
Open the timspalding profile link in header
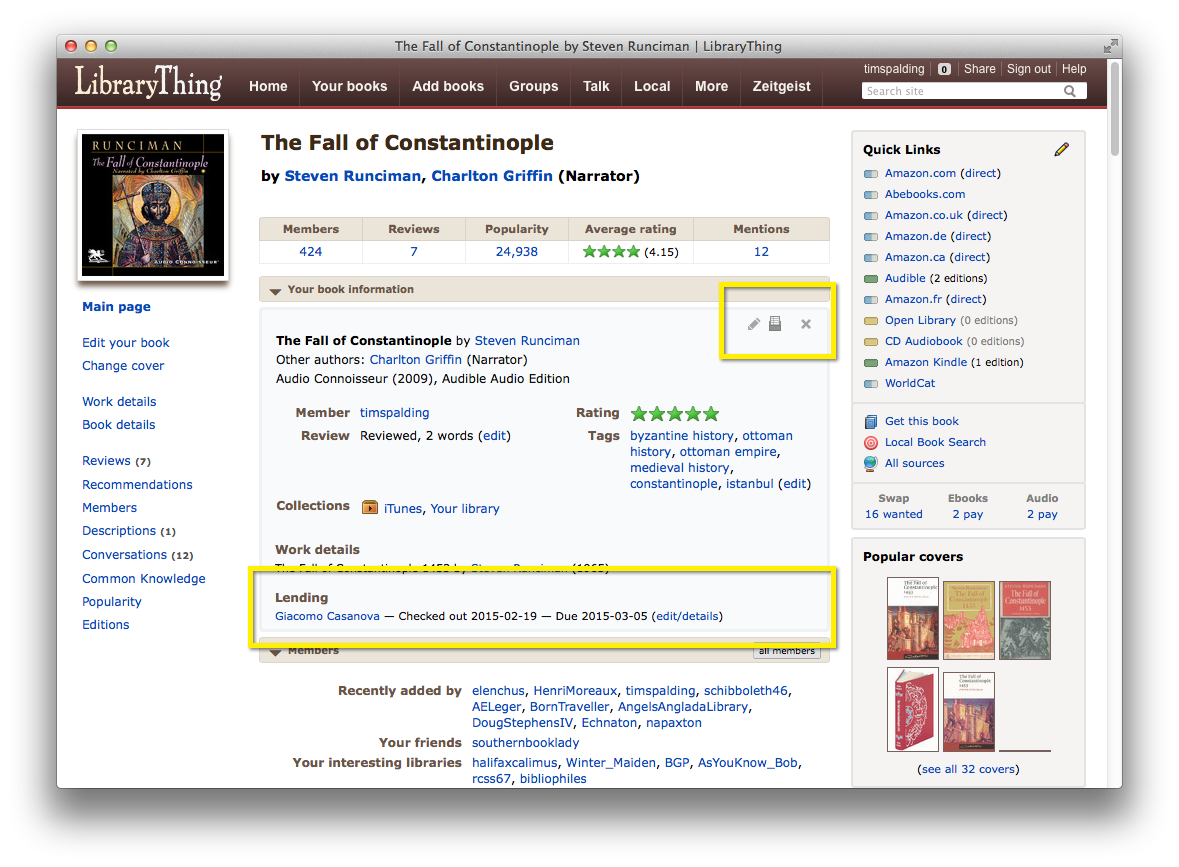(894, 69)
